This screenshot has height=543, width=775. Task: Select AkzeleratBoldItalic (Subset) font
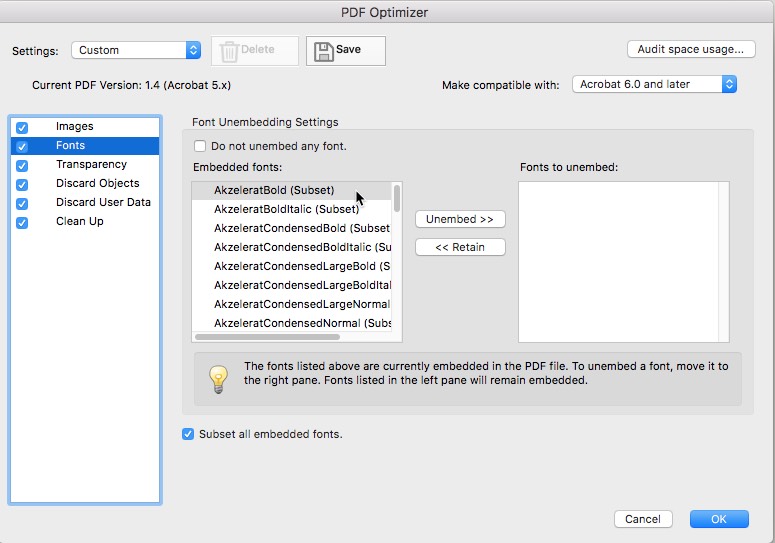coord(286,209)
